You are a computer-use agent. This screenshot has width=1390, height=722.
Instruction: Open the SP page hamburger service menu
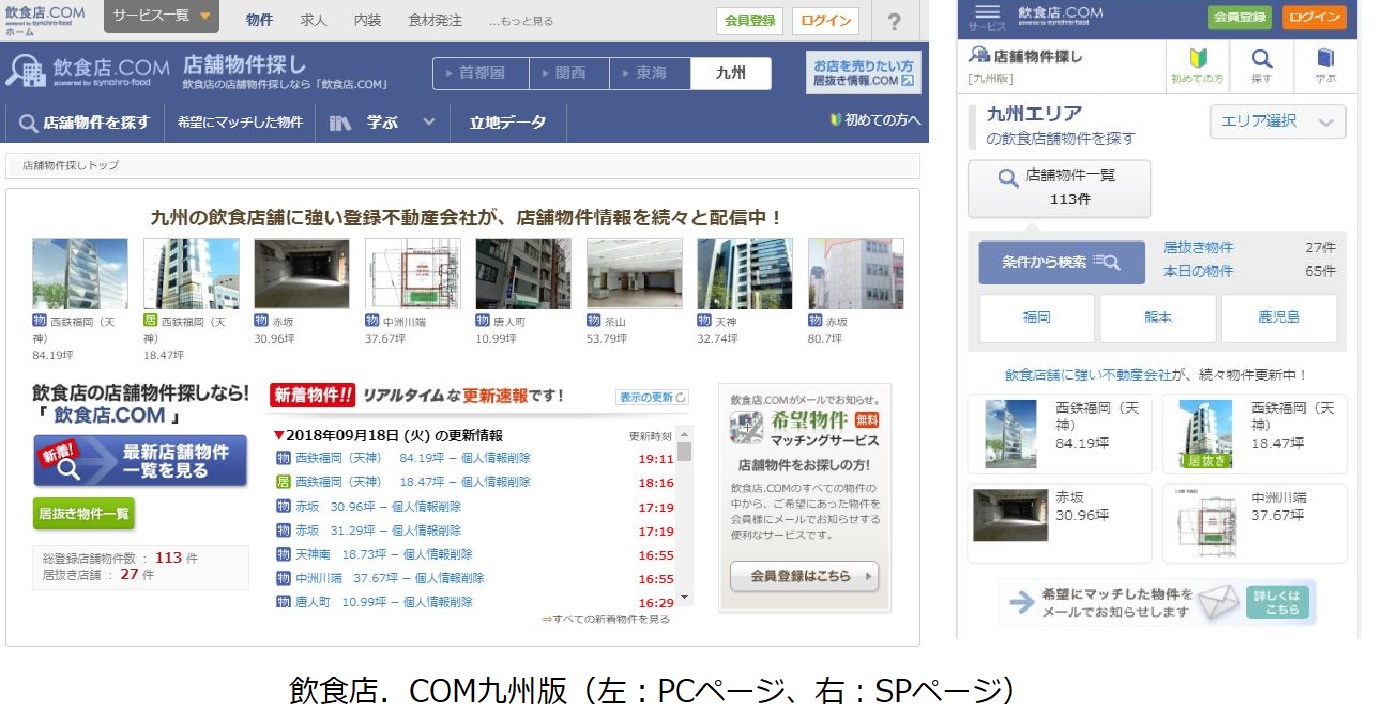pyautogui.click(x=987, y=16)
